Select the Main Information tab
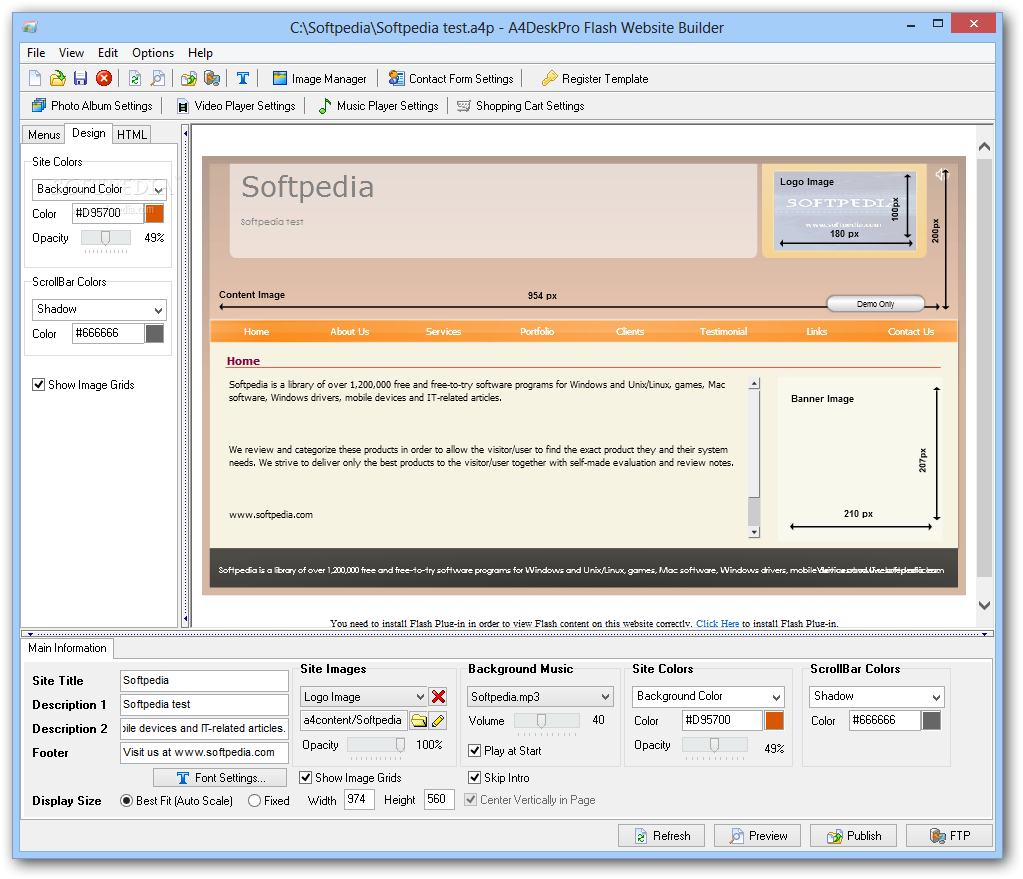The image size is (1023, 879). (x=67, y=648)
